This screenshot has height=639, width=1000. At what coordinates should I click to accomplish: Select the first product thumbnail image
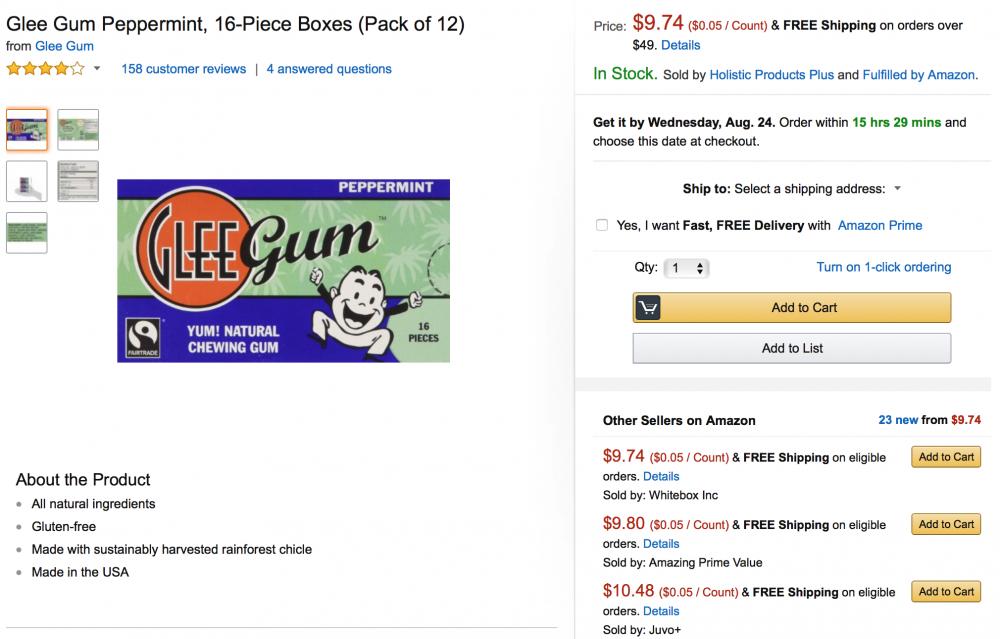[x=27, y=129]
